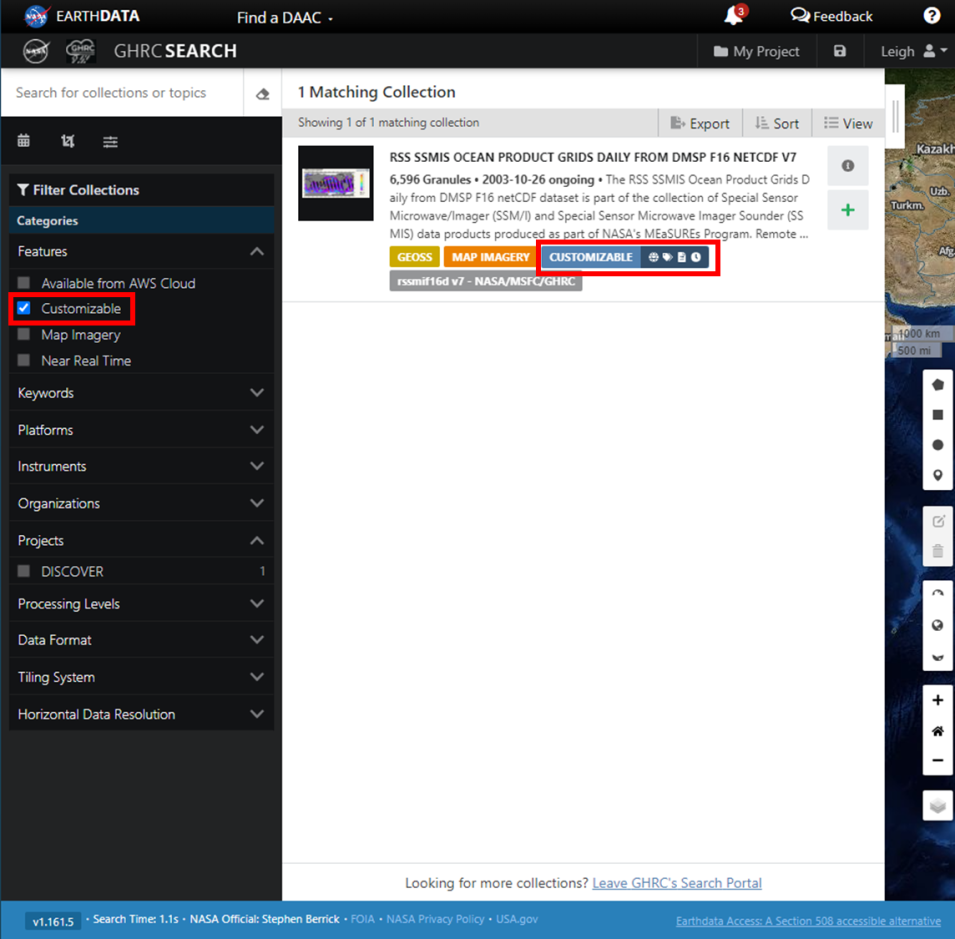955x939 pixels.
Task: Clear search with eraser icon
Action: click(x=263, y=93)
